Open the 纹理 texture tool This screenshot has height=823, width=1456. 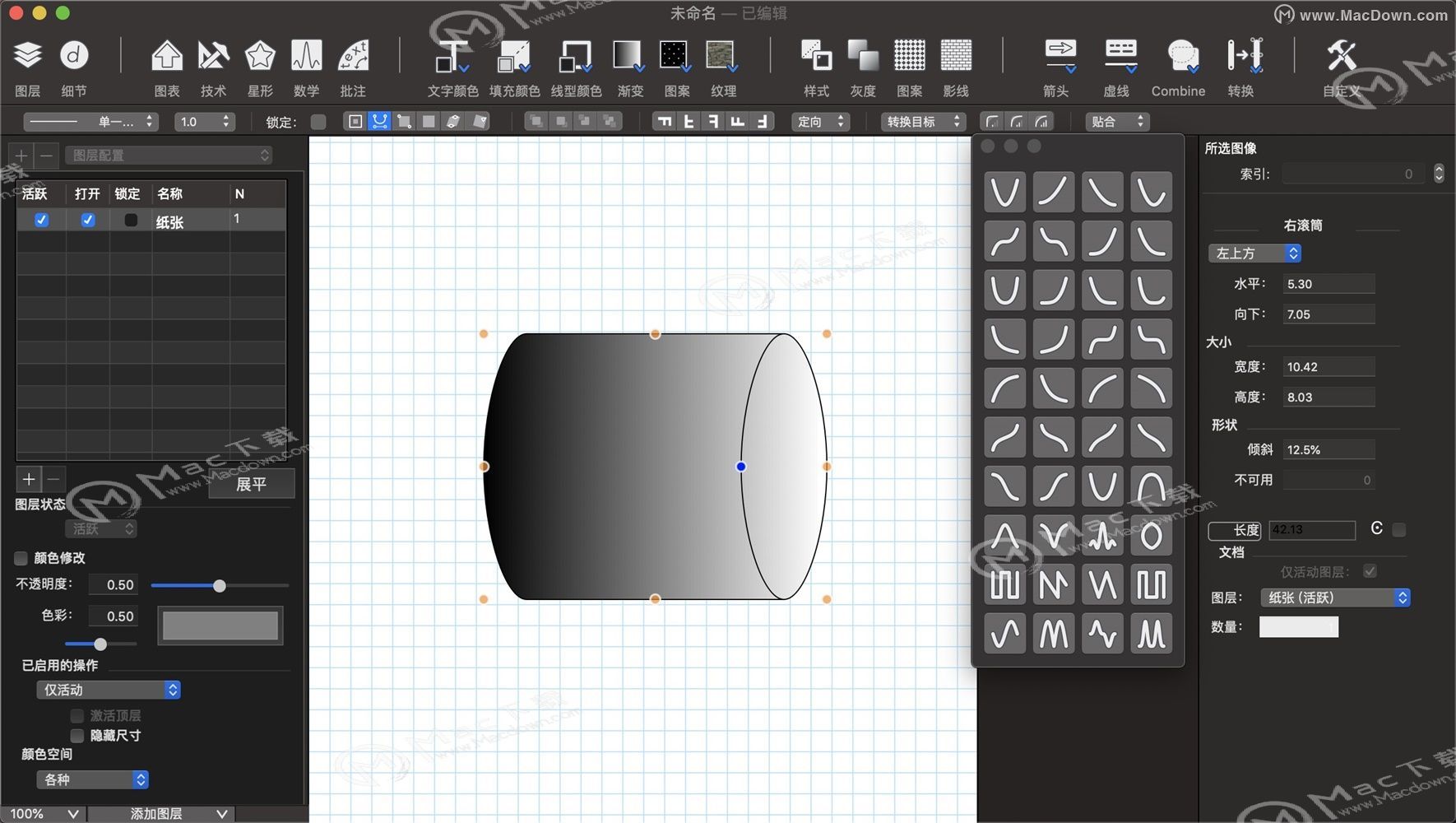(x=722, y=56)
